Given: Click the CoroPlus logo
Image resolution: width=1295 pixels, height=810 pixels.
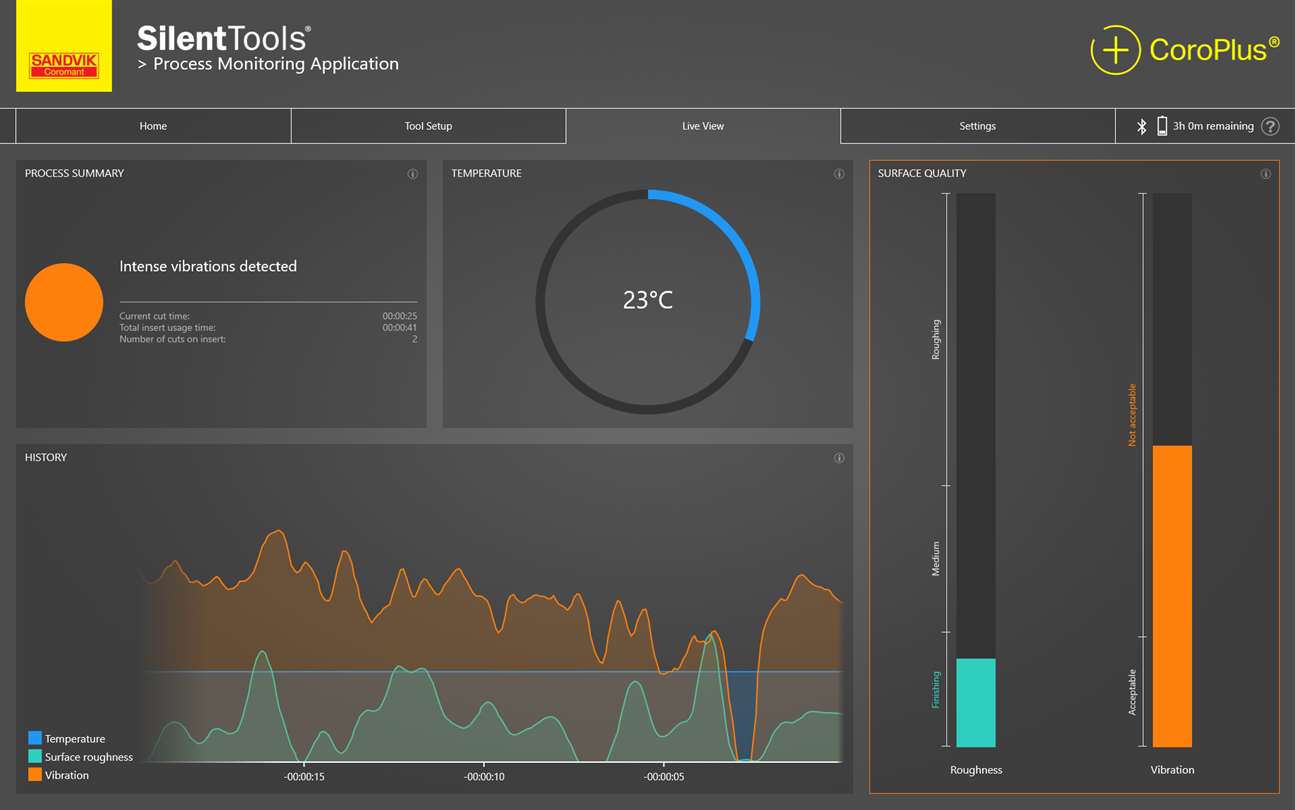Looking at the screenshot, I should pyautogui.click(x=1185, y=50).
